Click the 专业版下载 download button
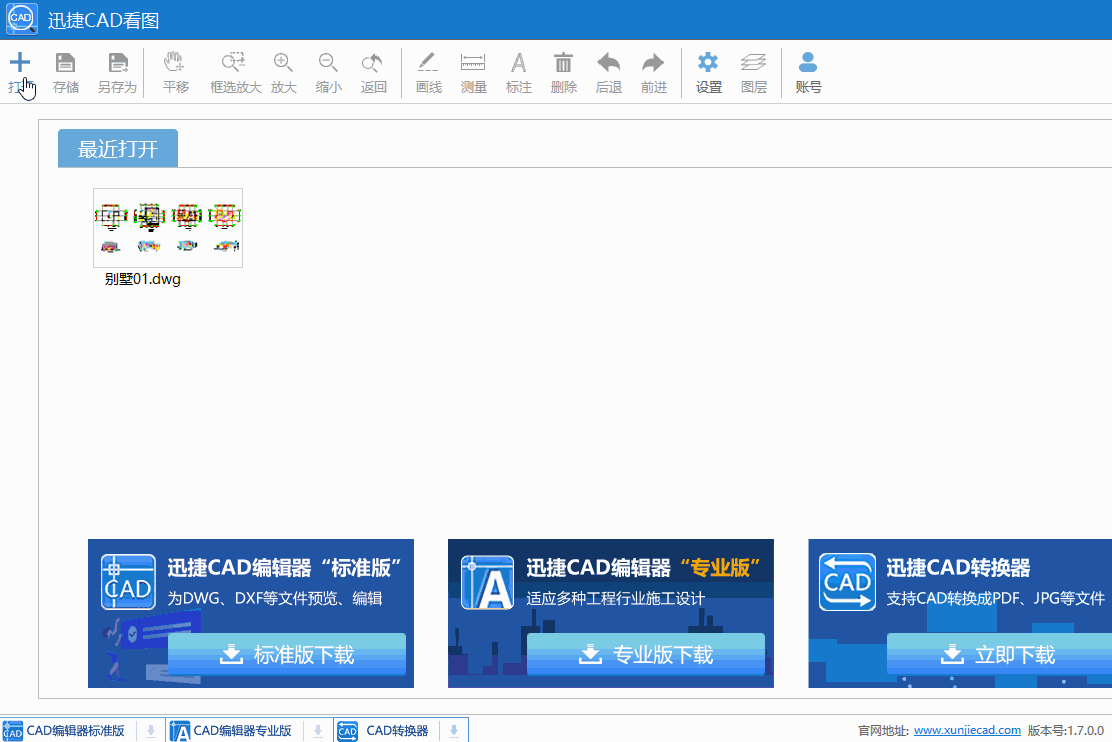Image resolution: width=1112 pixels, height=742 pixels. pos(646,654)
